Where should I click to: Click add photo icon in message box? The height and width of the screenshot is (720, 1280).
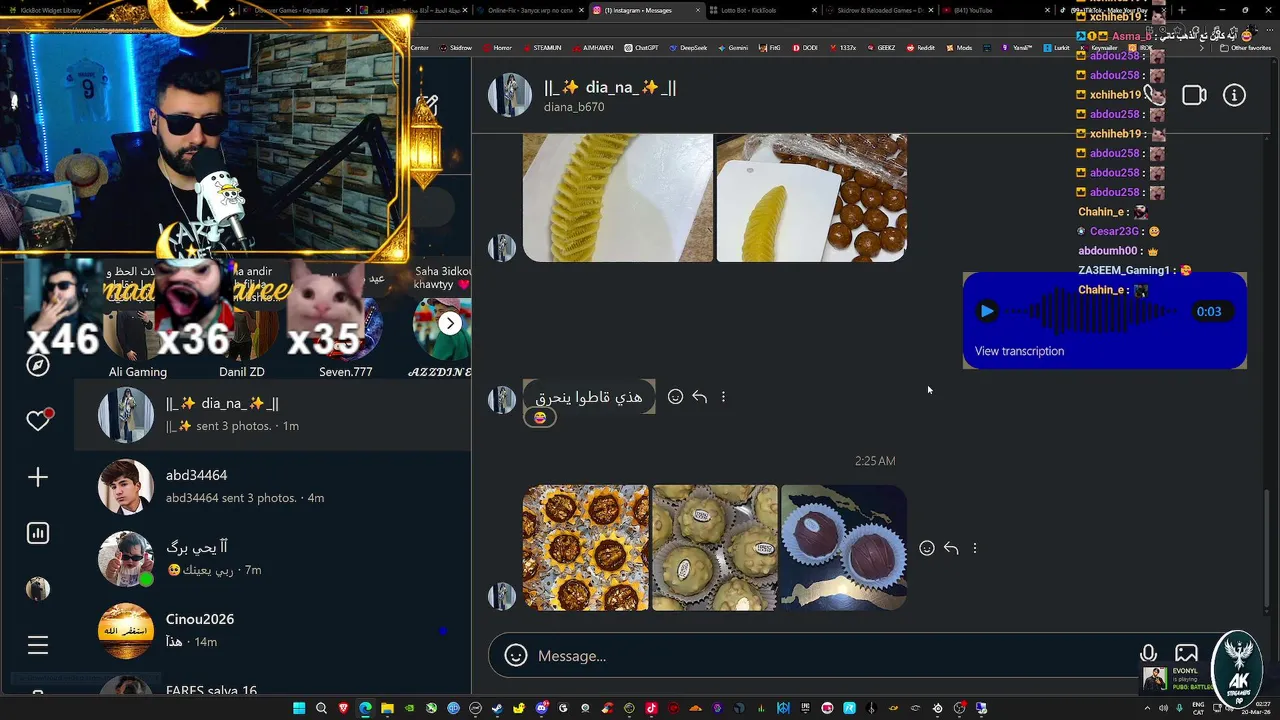[x=1186, y=654]
